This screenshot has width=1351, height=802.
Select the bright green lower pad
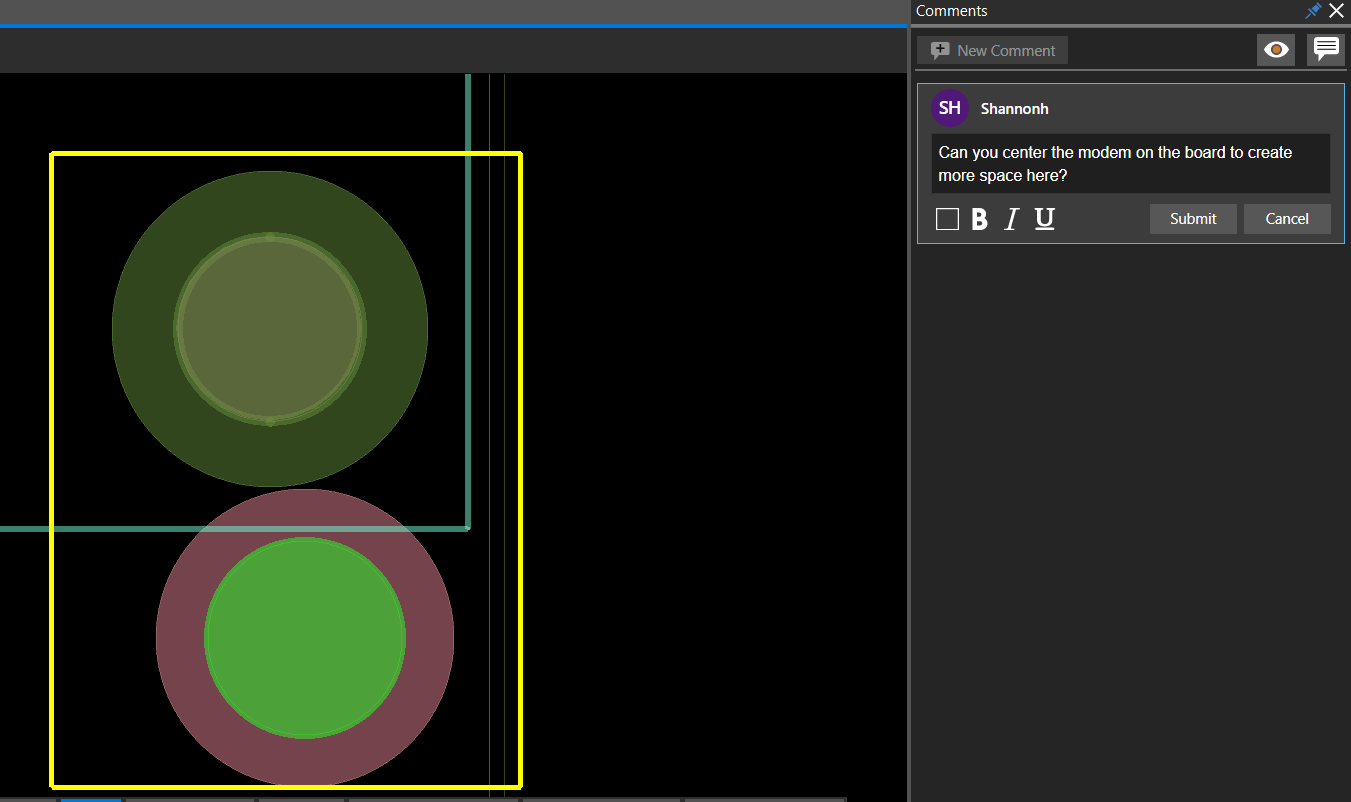pos(305,637)
